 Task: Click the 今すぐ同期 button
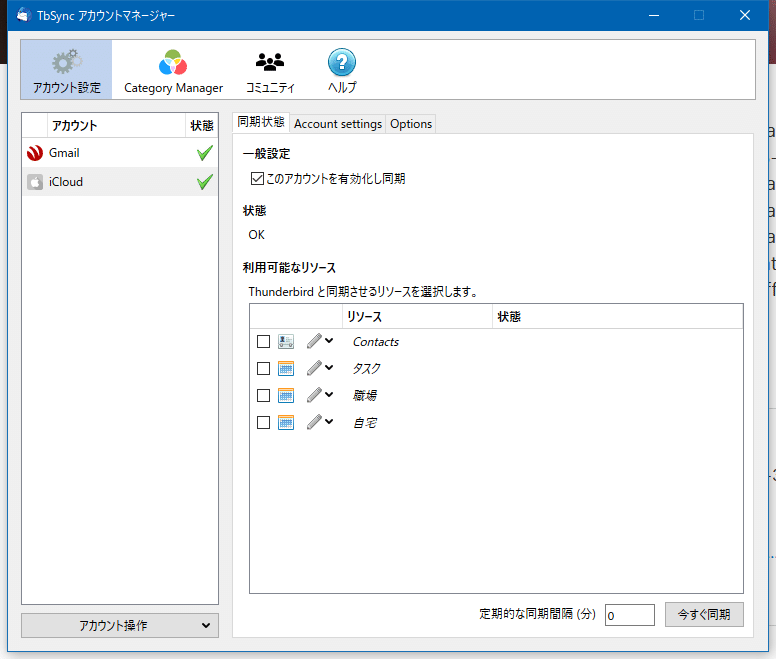pyautogui.click(x=704, y=614)
